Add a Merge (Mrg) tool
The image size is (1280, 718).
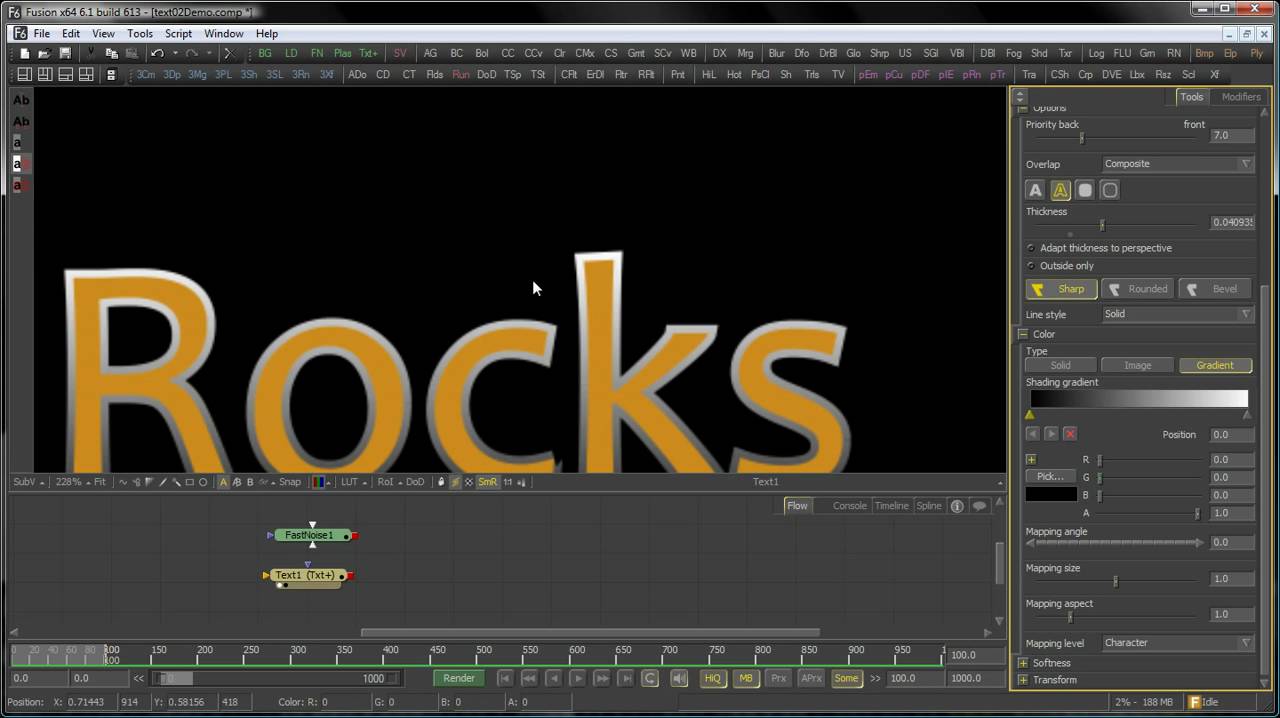point(745,53)
